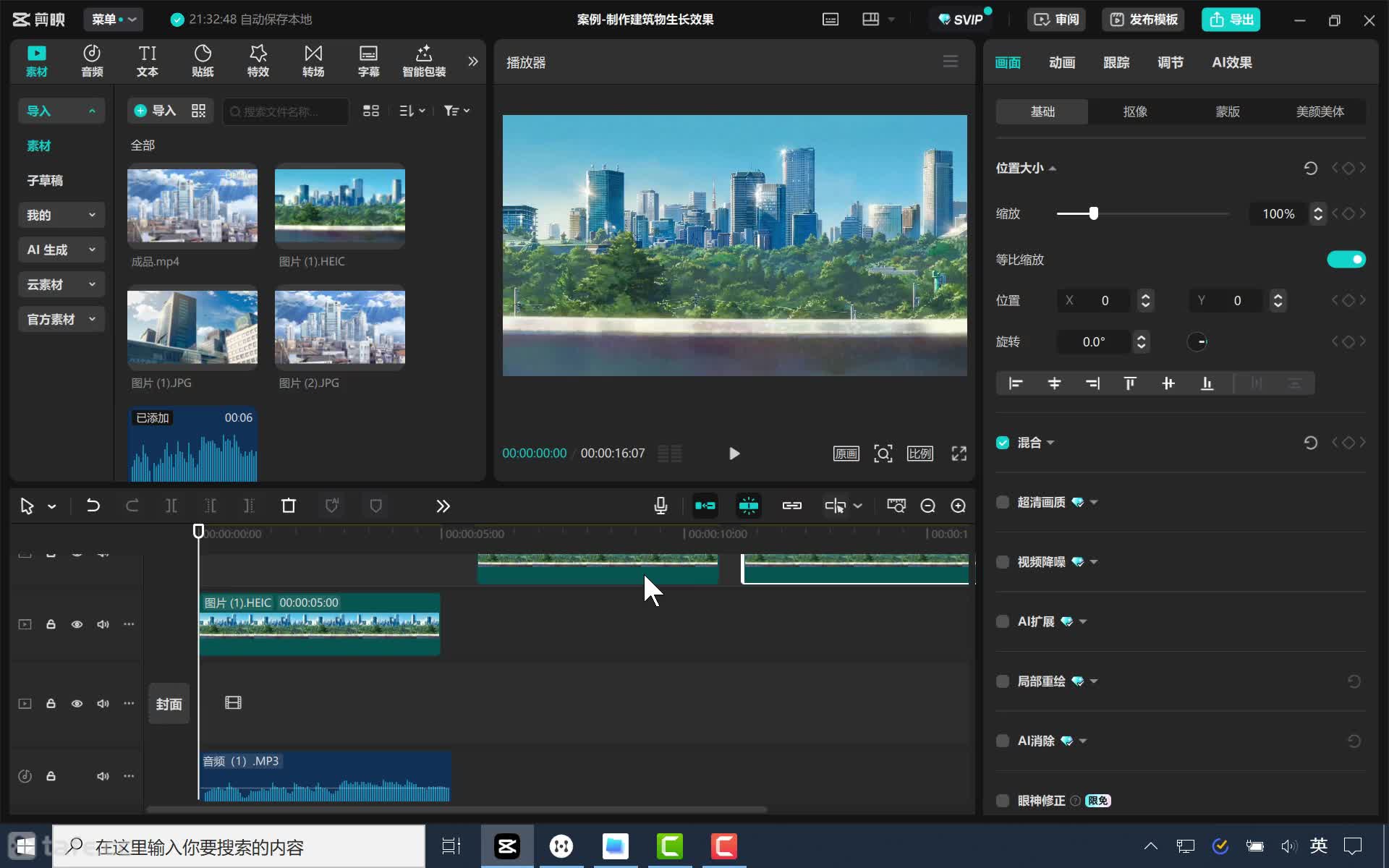
Task: Click the delete trash icon
Action: [289, 506]
